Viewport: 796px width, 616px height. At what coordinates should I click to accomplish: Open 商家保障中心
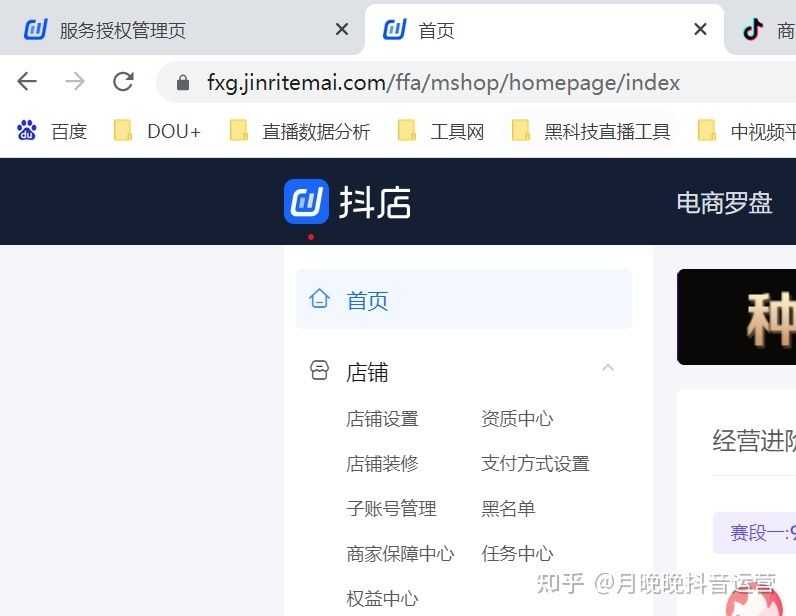click(401, 554)
